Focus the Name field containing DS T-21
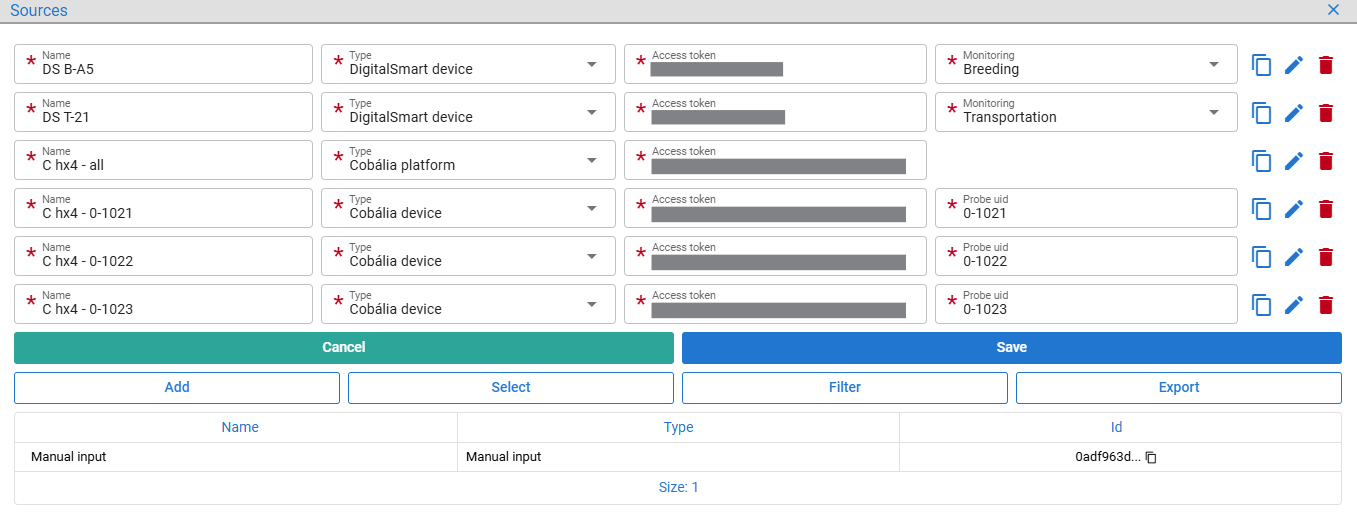Image resolution: width=1357 pixels, height=517 pixels. click(163, 112)
